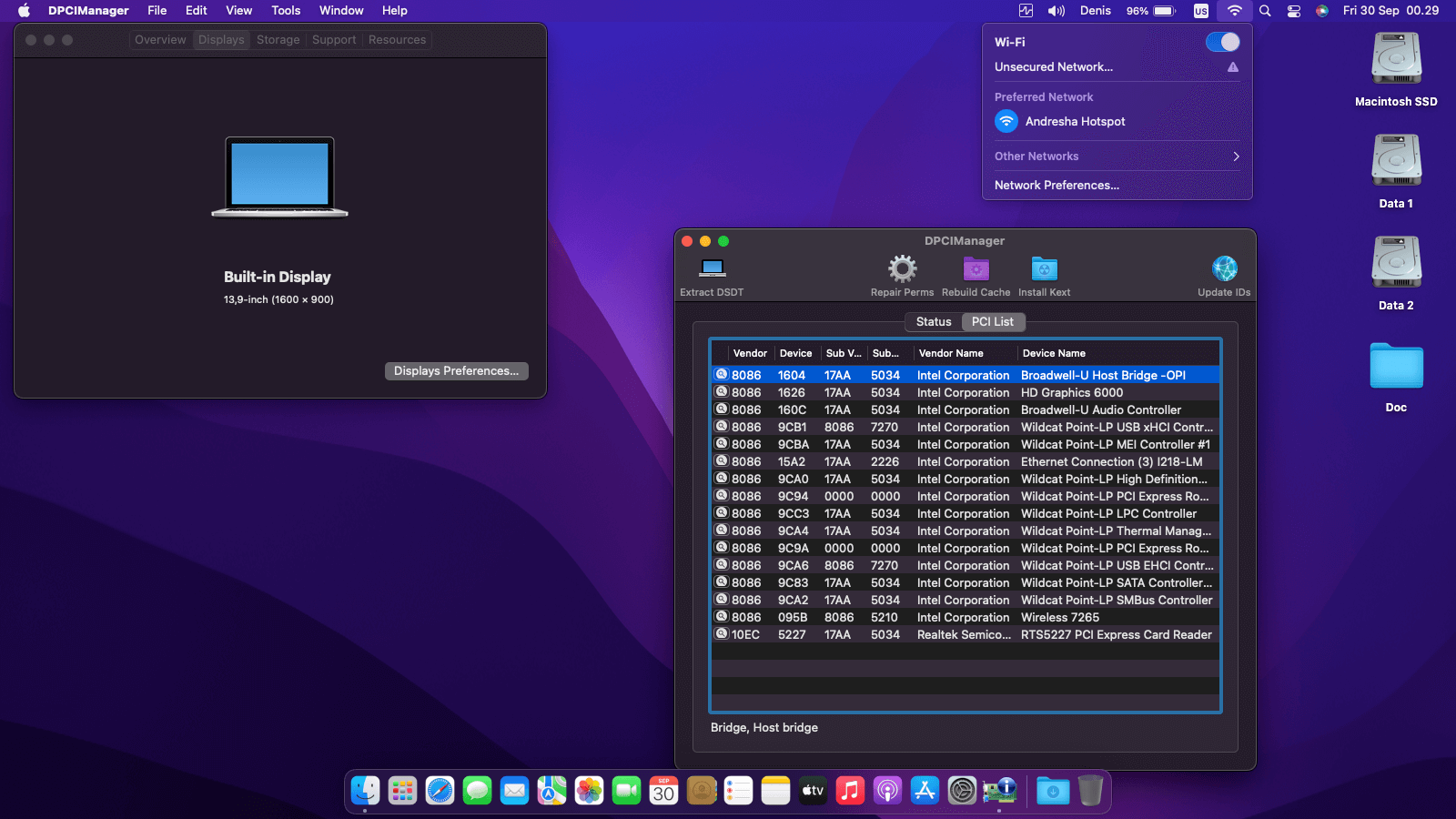Open Finder from the dock
This screenshot has height=819, width=1456.
coord(365,791)
